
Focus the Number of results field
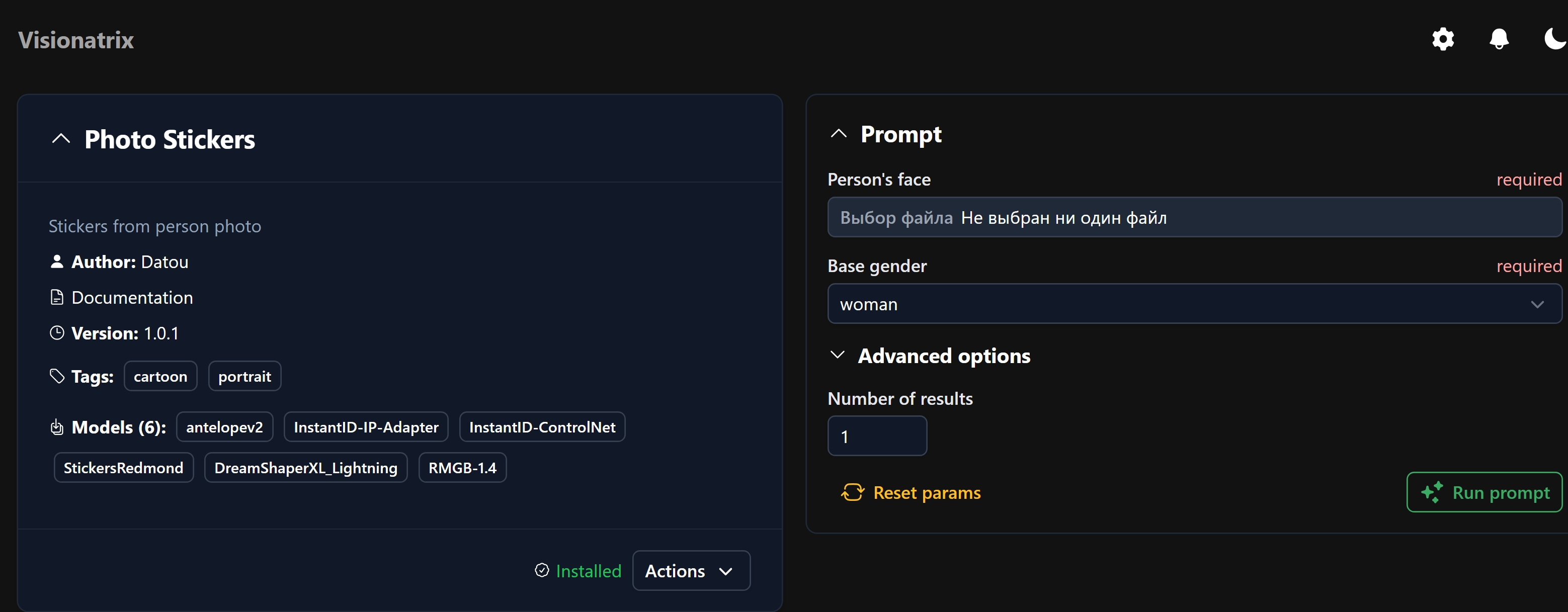pyautogui.click(x=877, y=435)
